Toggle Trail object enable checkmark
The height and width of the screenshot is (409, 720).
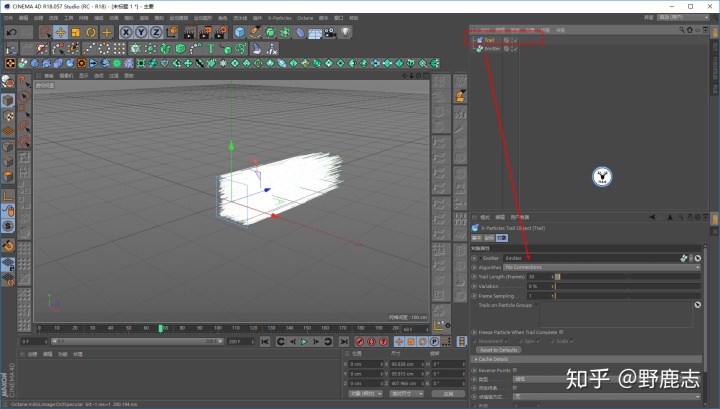pos(515,40)
